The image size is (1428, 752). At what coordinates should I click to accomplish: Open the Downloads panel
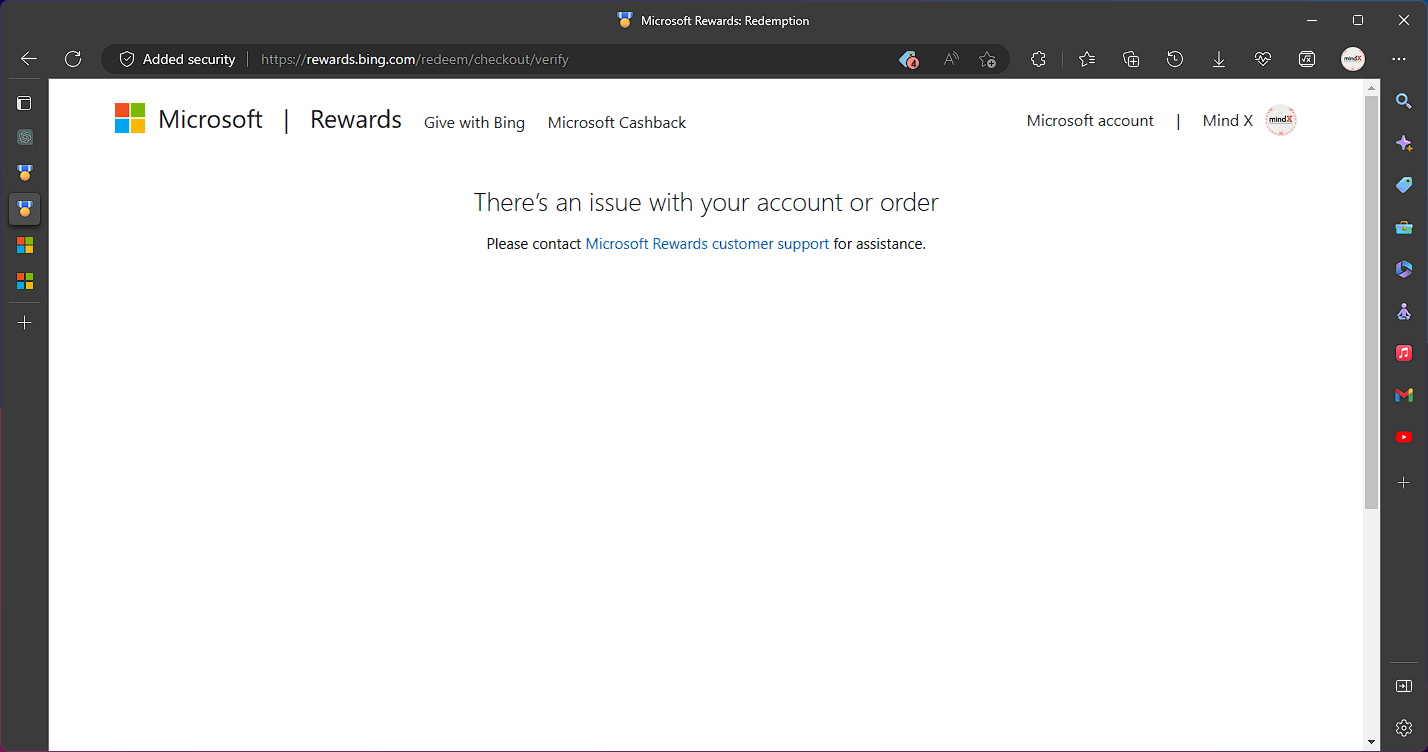coord(1219,59)
